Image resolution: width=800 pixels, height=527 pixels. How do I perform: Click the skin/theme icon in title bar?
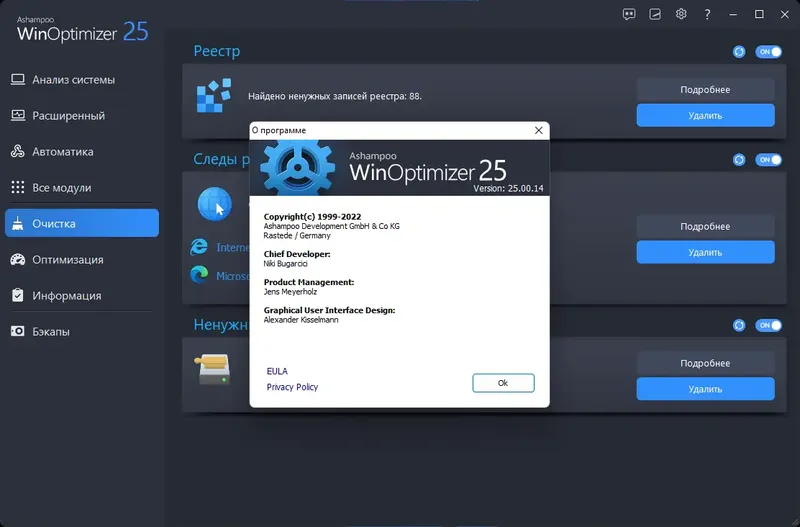tap(655, 14)
